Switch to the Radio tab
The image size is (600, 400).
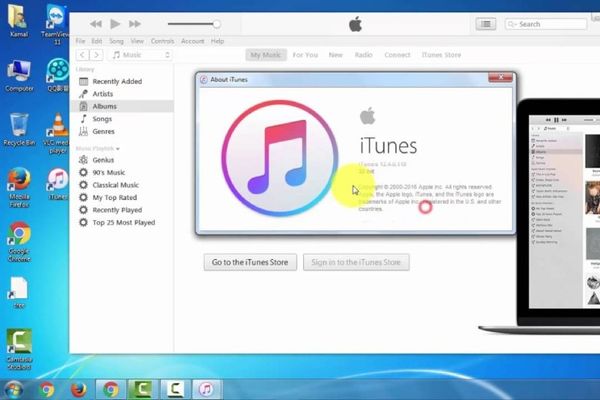tap(363, 55)
